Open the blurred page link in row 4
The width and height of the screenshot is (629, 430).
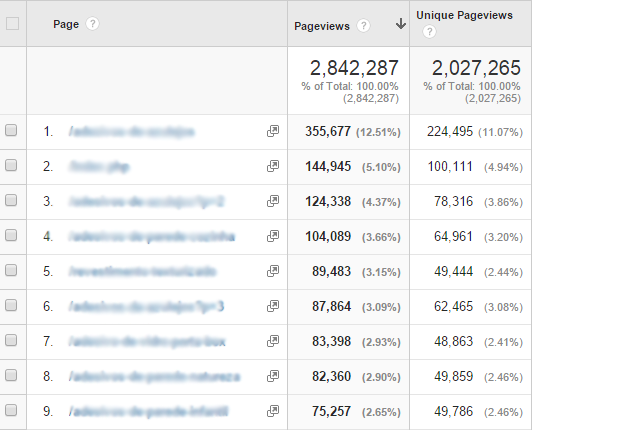coord(152,237)
